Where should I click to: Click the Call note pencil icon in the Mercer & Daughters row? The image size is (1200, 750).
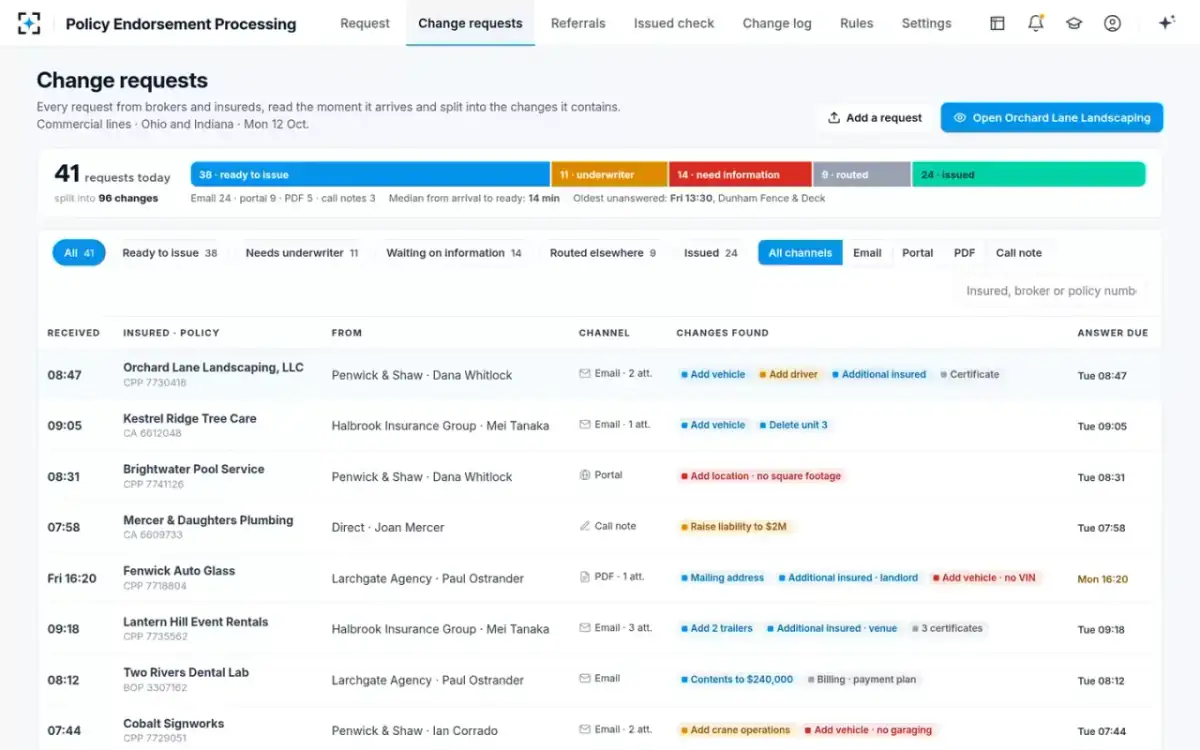point(585,527)
